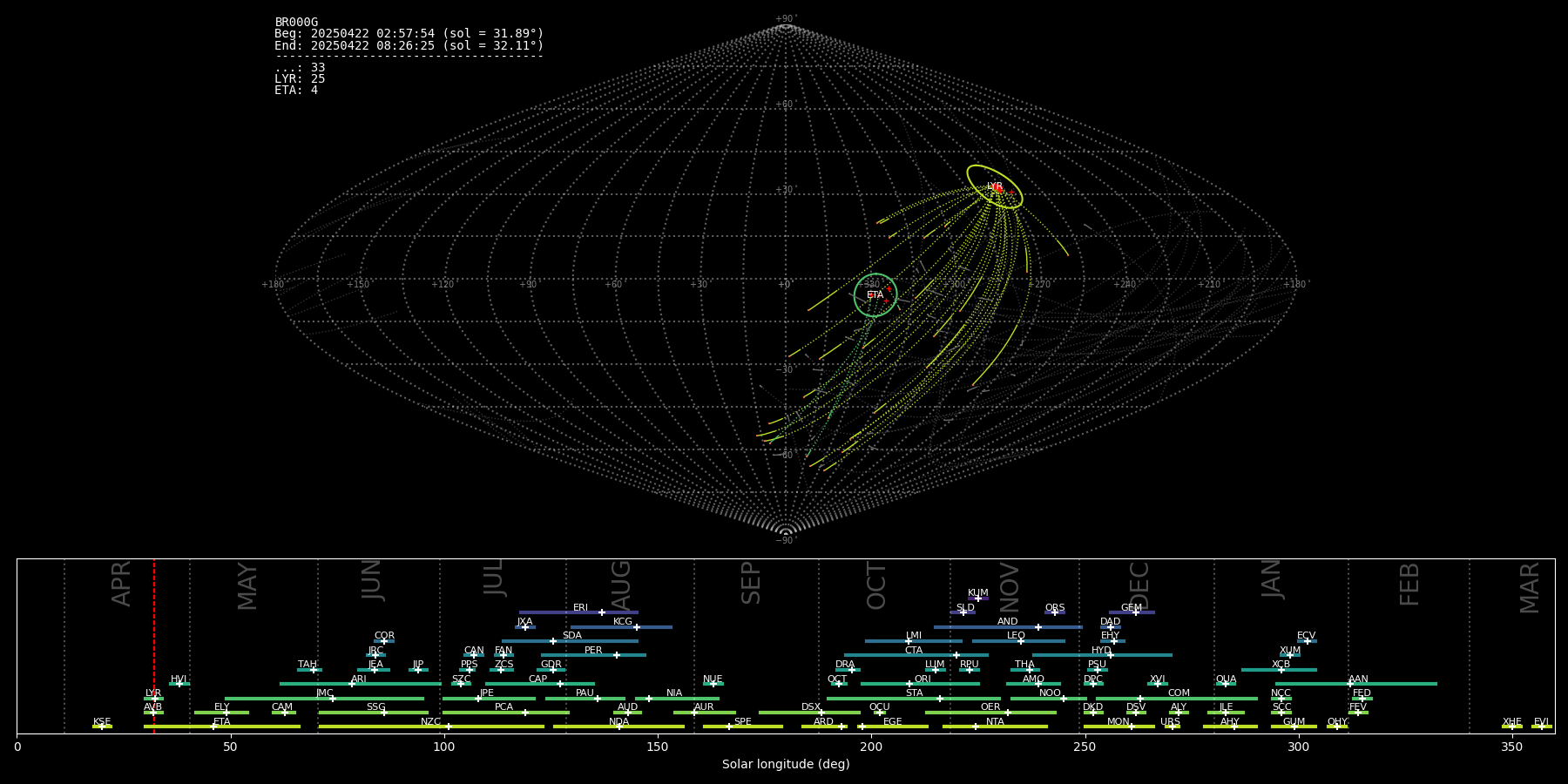Image resolution: width=1568 pixels, height=784 pixels.
Task: Click the 'LYR: 25' count in the header
Action: coord(300,79)
